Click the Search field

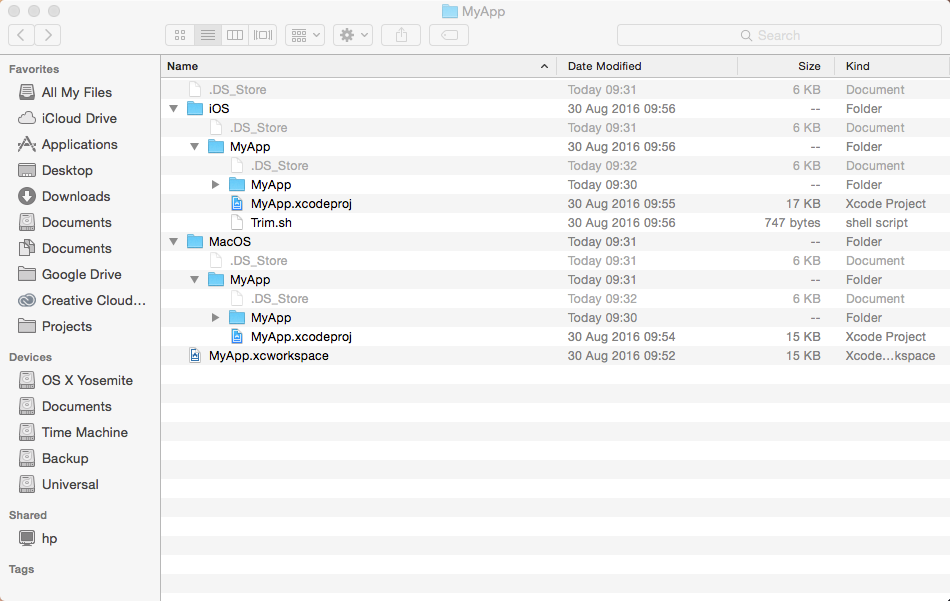(x=779, y=35)
